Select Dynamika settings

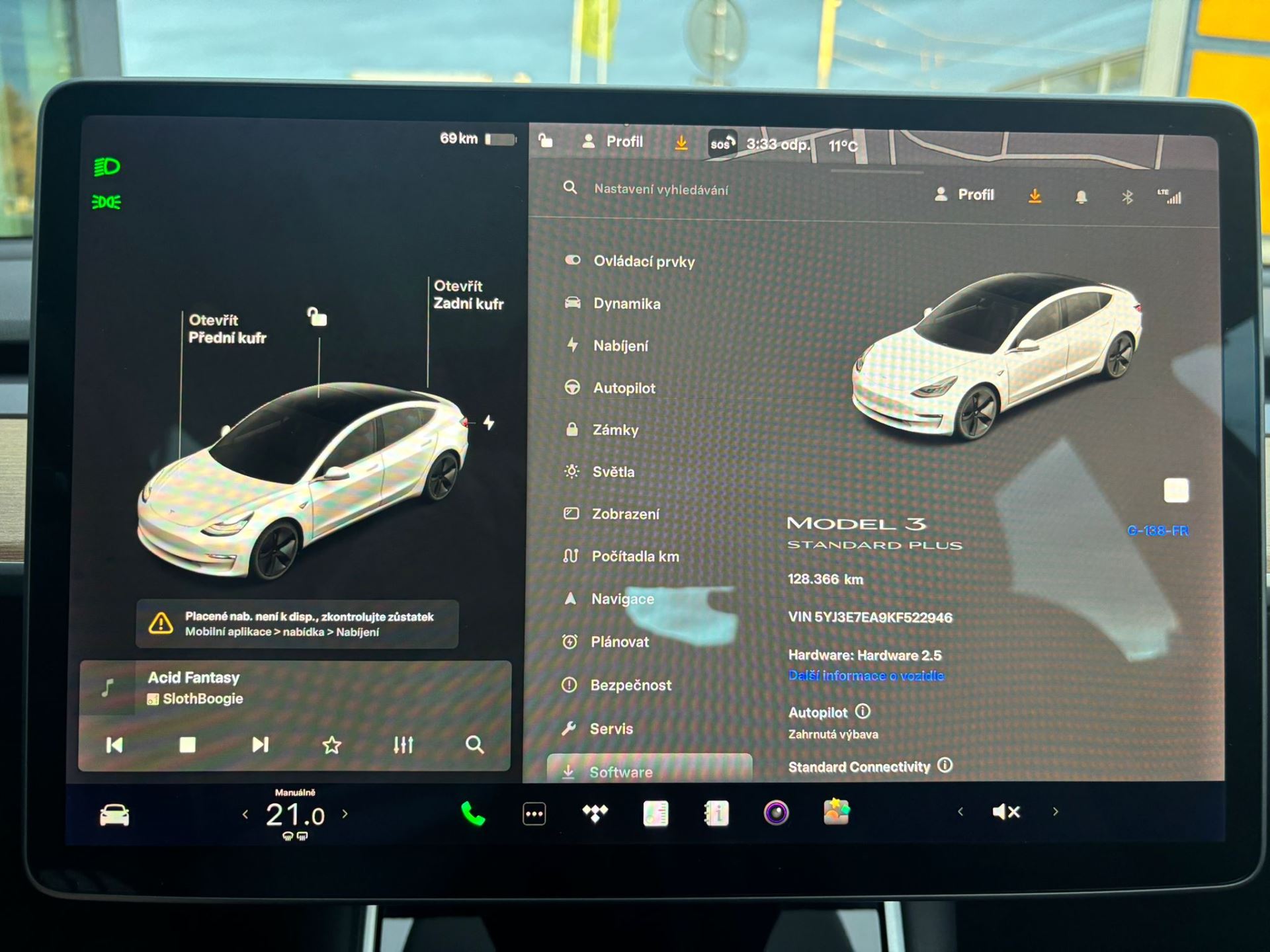(x=613, y=303)
